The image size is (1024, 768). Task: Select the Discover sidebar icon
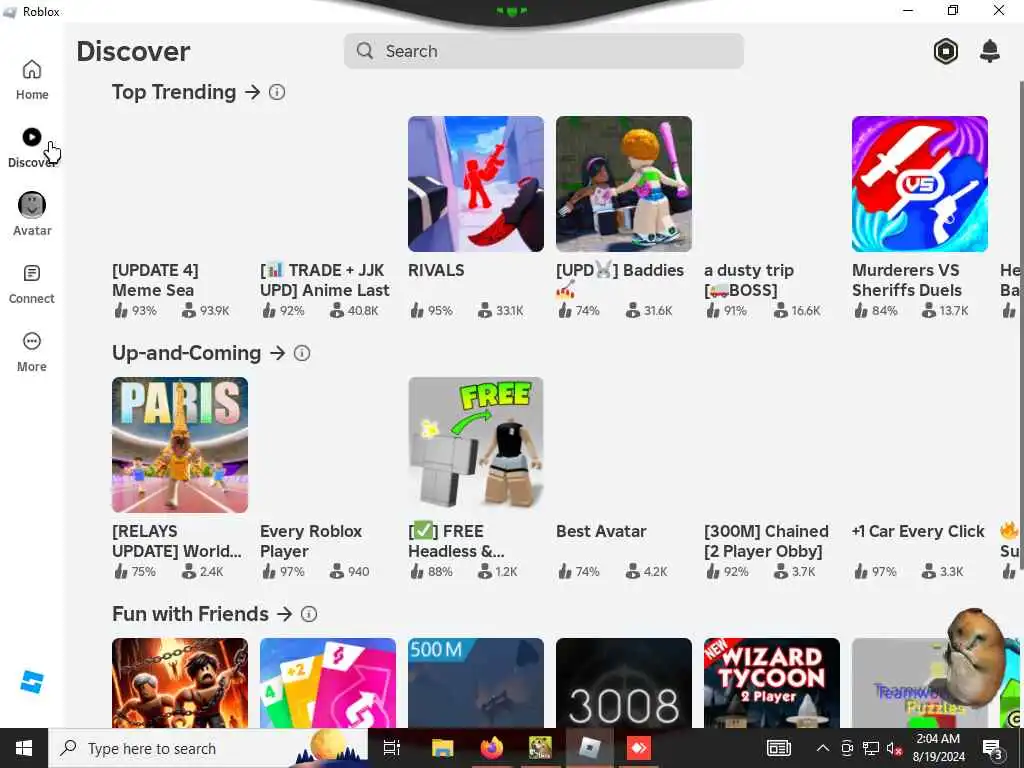click(31, 137)
